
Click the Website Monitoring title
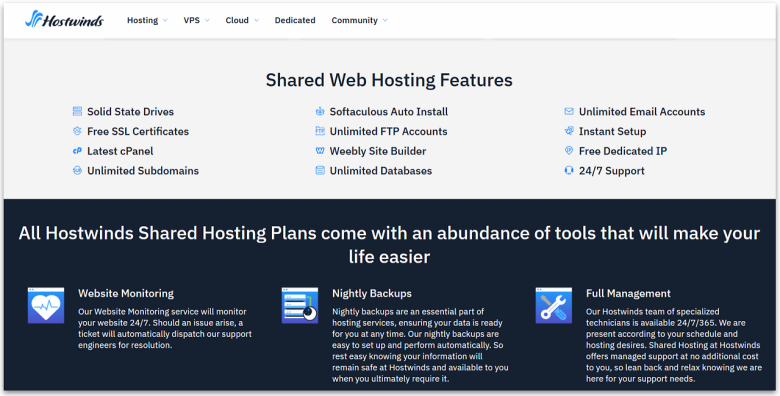[x=126, y=294]
